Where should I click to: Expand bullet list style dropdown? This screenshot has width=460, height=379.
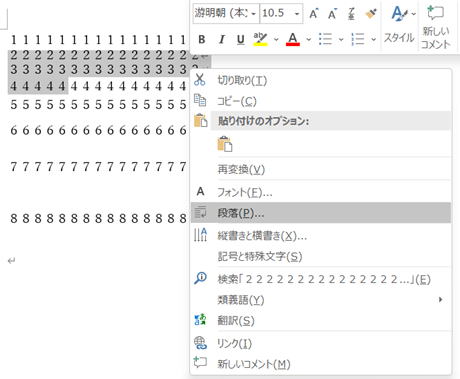[341, 40]
